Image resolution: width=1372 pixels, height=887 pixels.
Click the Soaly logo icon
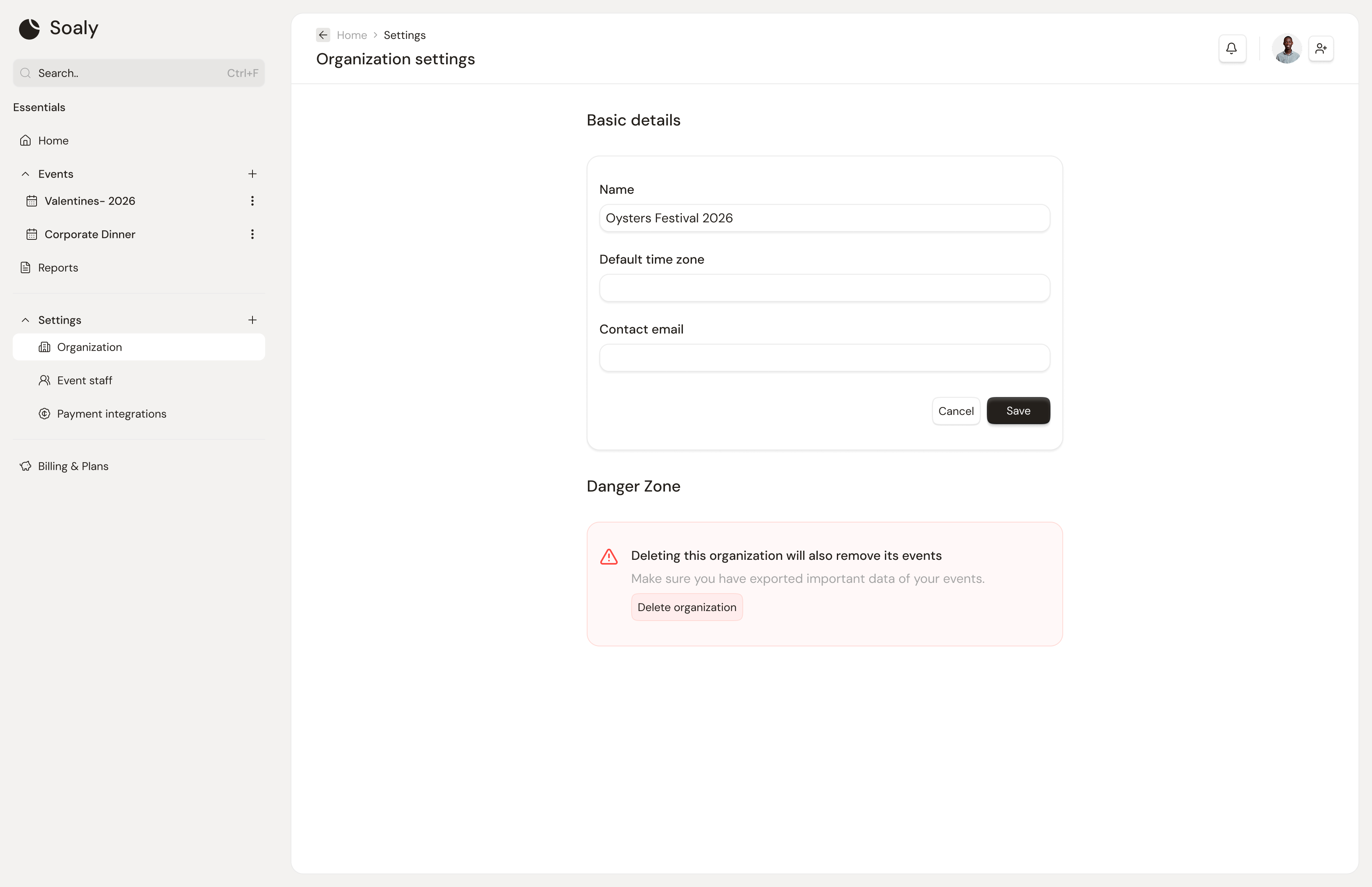29,29
